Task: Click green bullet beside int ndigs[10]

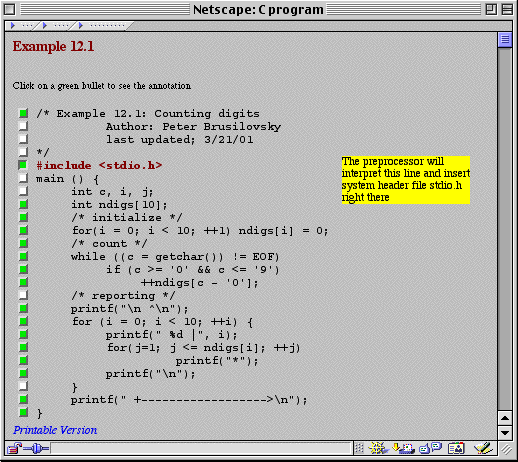Action: 23,204
